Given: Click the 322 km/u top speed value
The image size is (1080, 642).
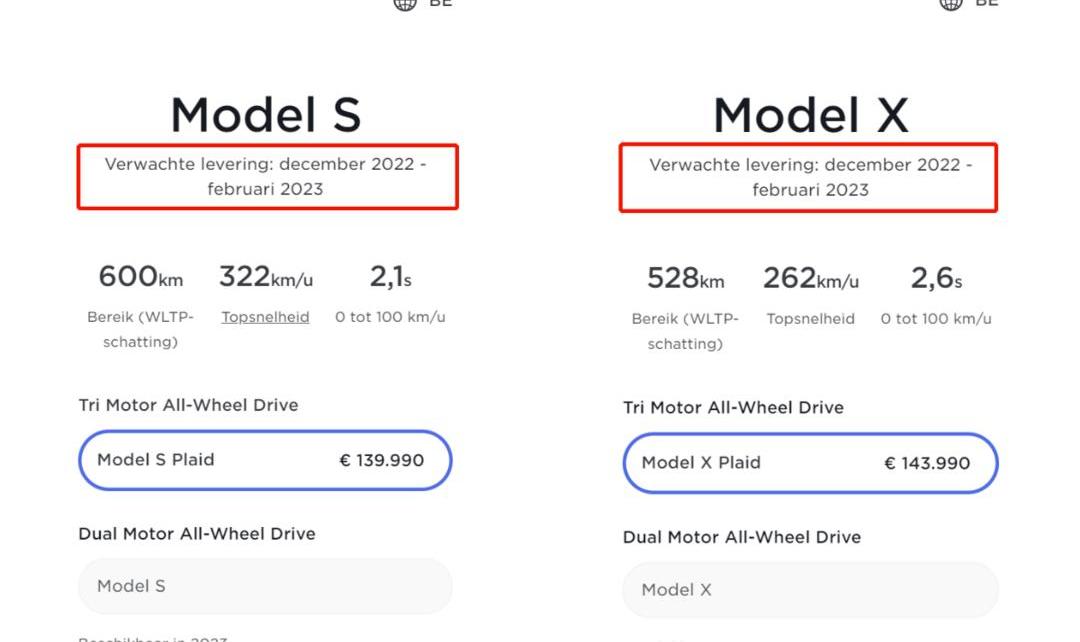Looking at the screenshot, I should pyautogui.click(x=265, y=276).
